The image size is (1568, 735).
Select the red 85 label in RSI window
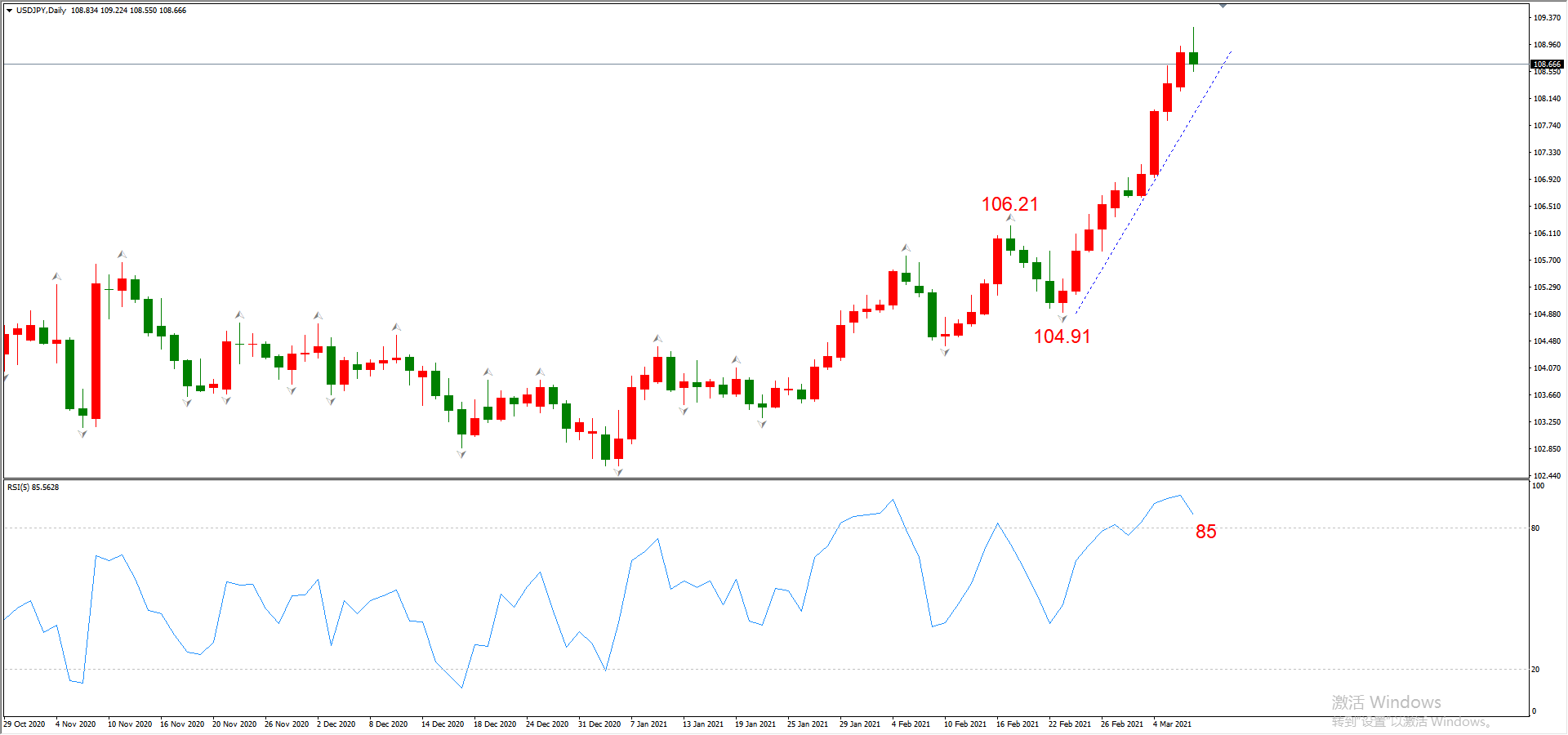coord(1206,532)
